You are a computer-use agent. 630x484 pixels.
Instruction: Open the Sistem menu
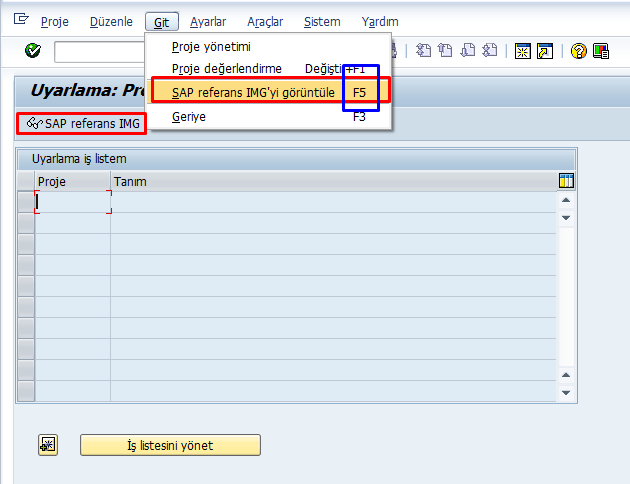[x=322, y=22]
